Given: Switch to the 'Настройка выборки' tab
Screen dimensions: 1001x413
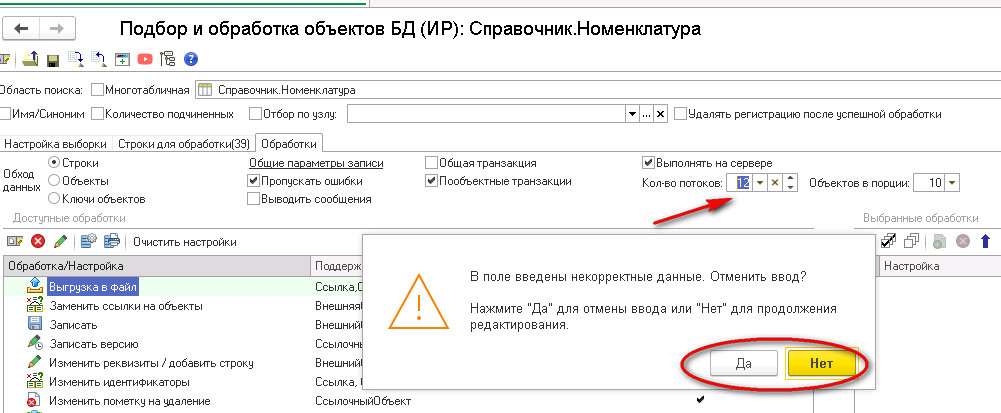Looking at the screenshot, I should point(56,143).
